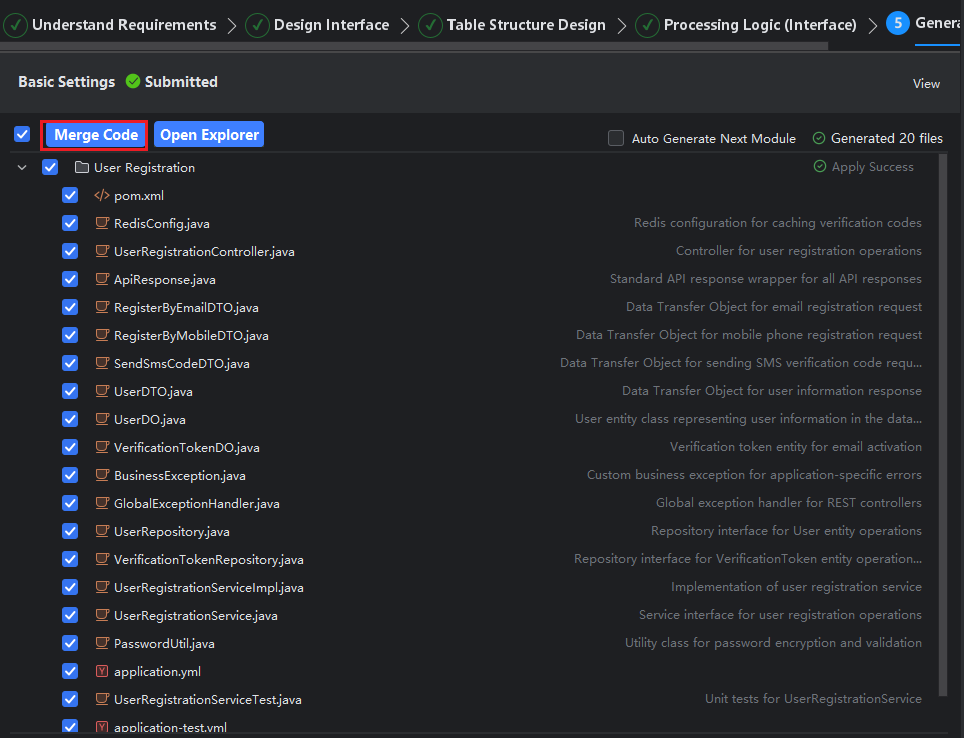Enable Auto Generate Next Module checkbox
The image size is (964, 738).
pos(616,139)
